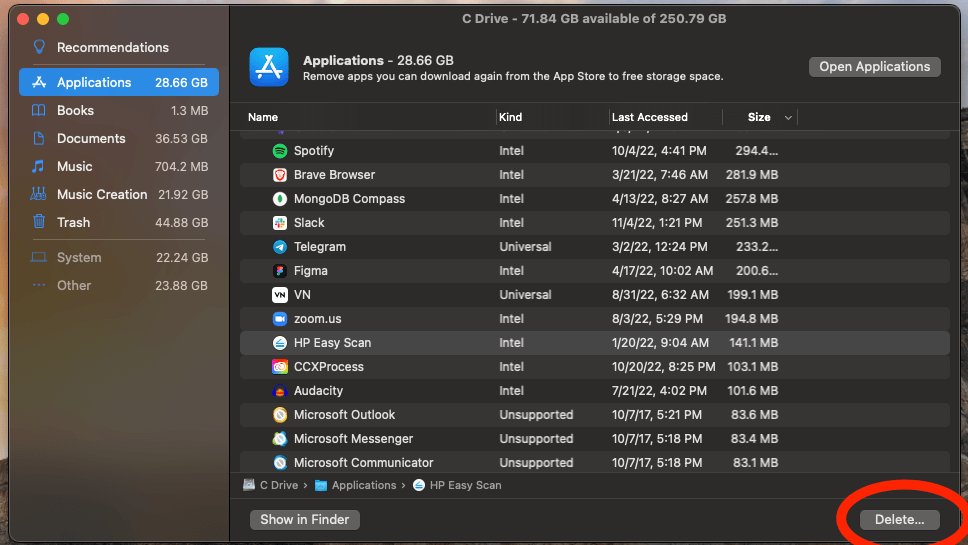This screenshot has height=545, width=968.
Task: Click the large App Store header icon
Action: click(269, 67)
